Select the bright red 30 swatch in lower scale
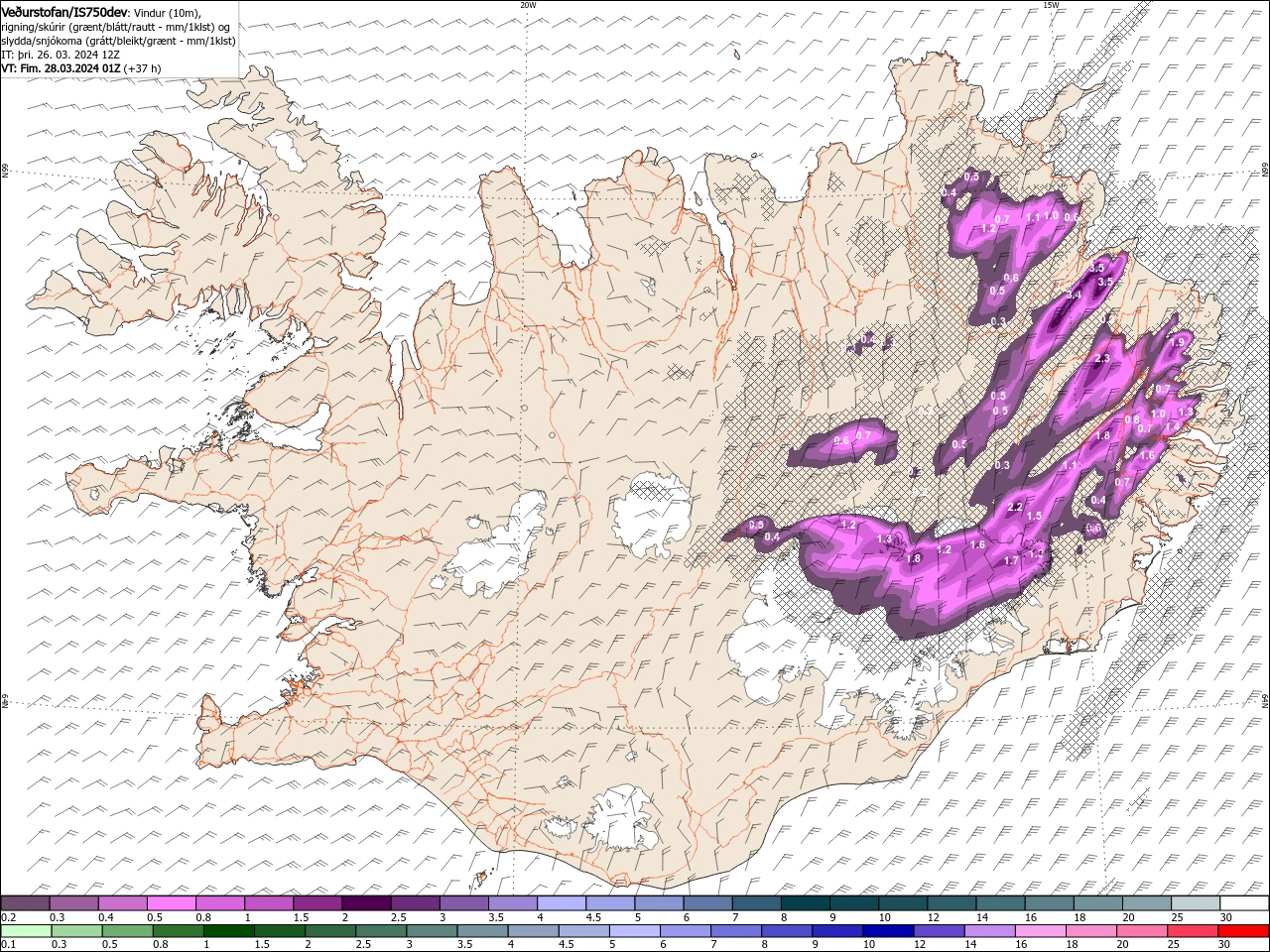The width and height of the screenshot is (1270, 952). pos(1242,931)
